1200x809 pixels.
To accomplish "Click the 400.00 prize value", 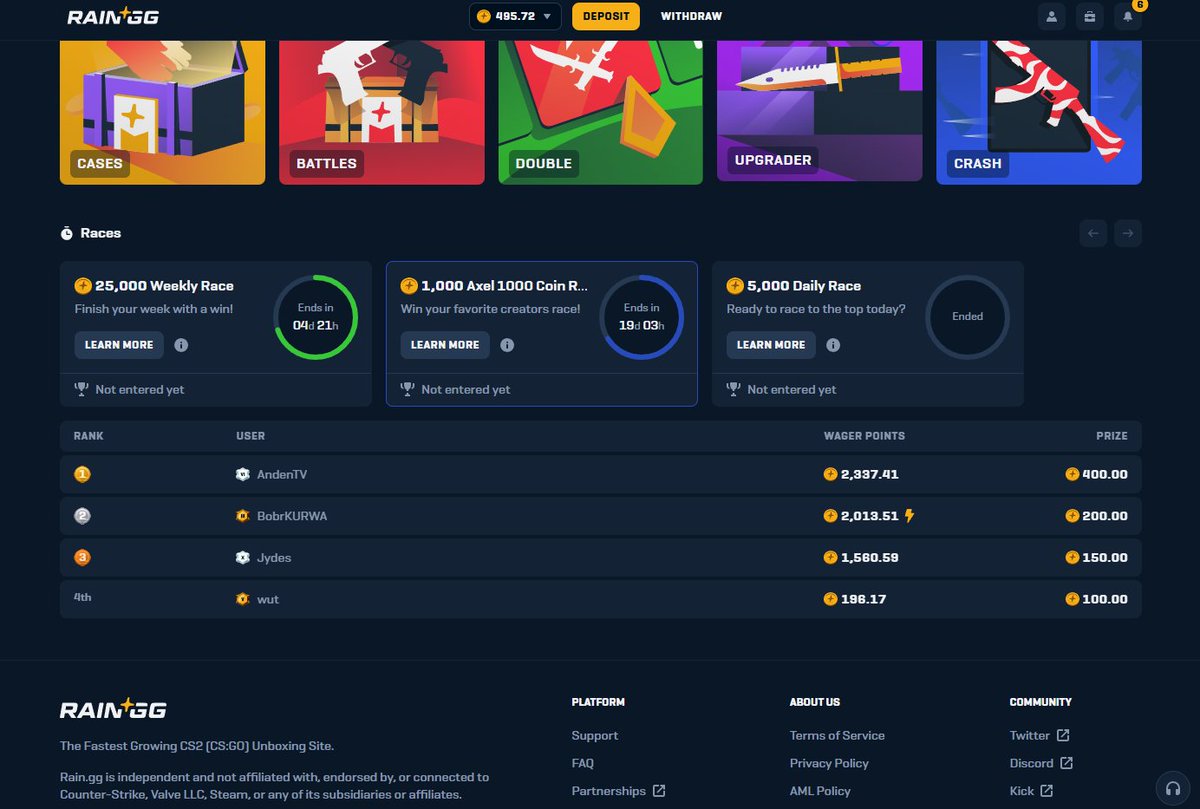I will pyautogui.click(x=1105, y=475).
